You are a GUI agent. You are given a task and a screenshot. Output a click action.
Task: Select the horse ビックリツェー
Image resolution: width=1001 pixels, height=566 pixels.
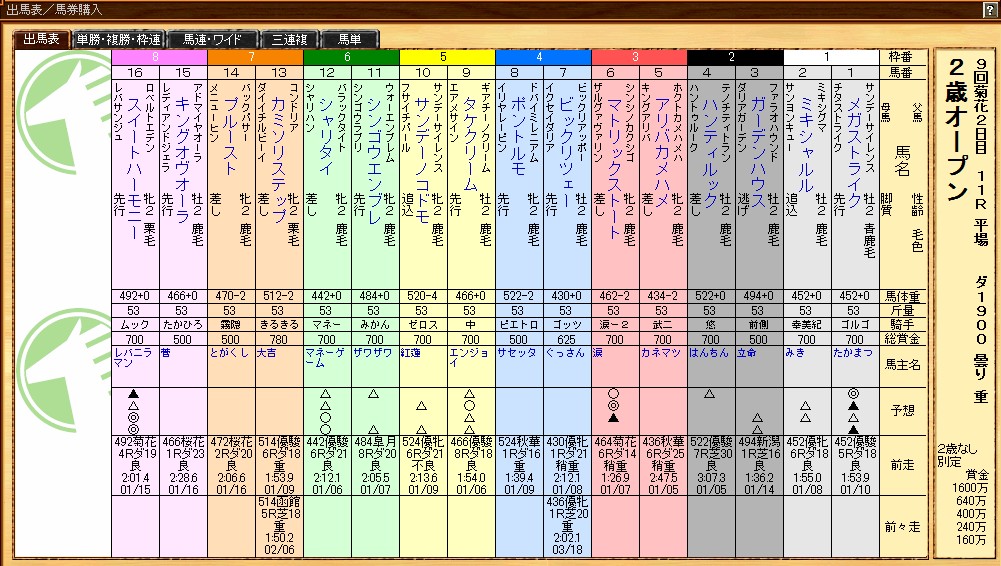(x=567, y=151)
